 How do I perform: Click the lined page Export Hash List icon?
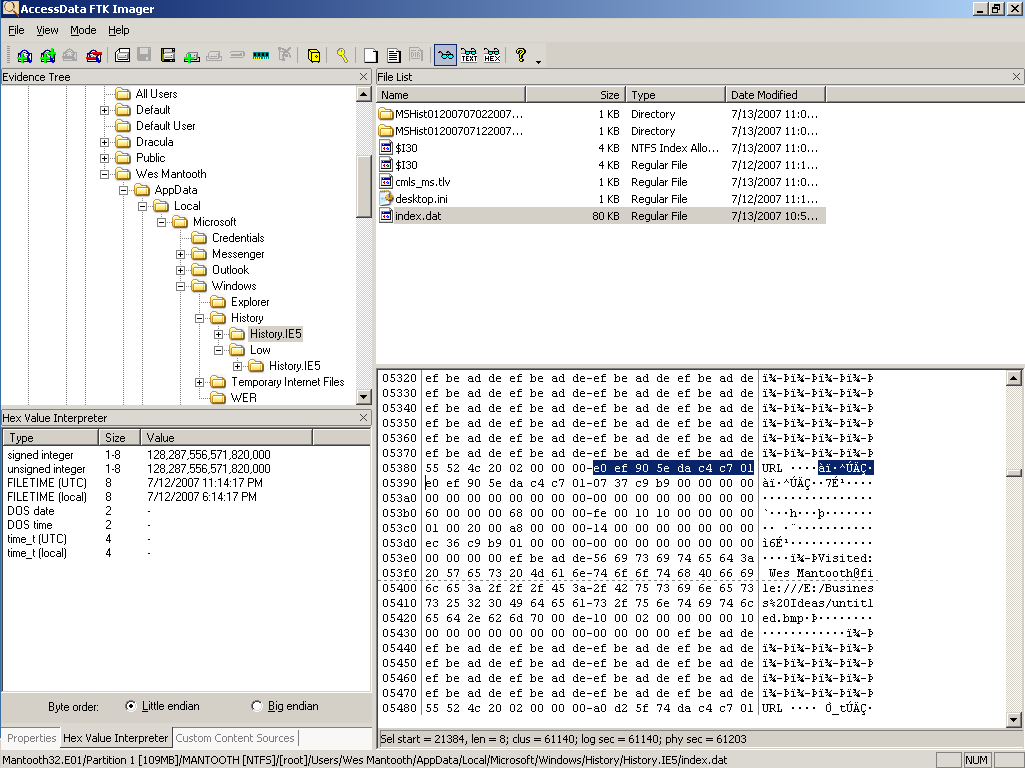[394, 56]
